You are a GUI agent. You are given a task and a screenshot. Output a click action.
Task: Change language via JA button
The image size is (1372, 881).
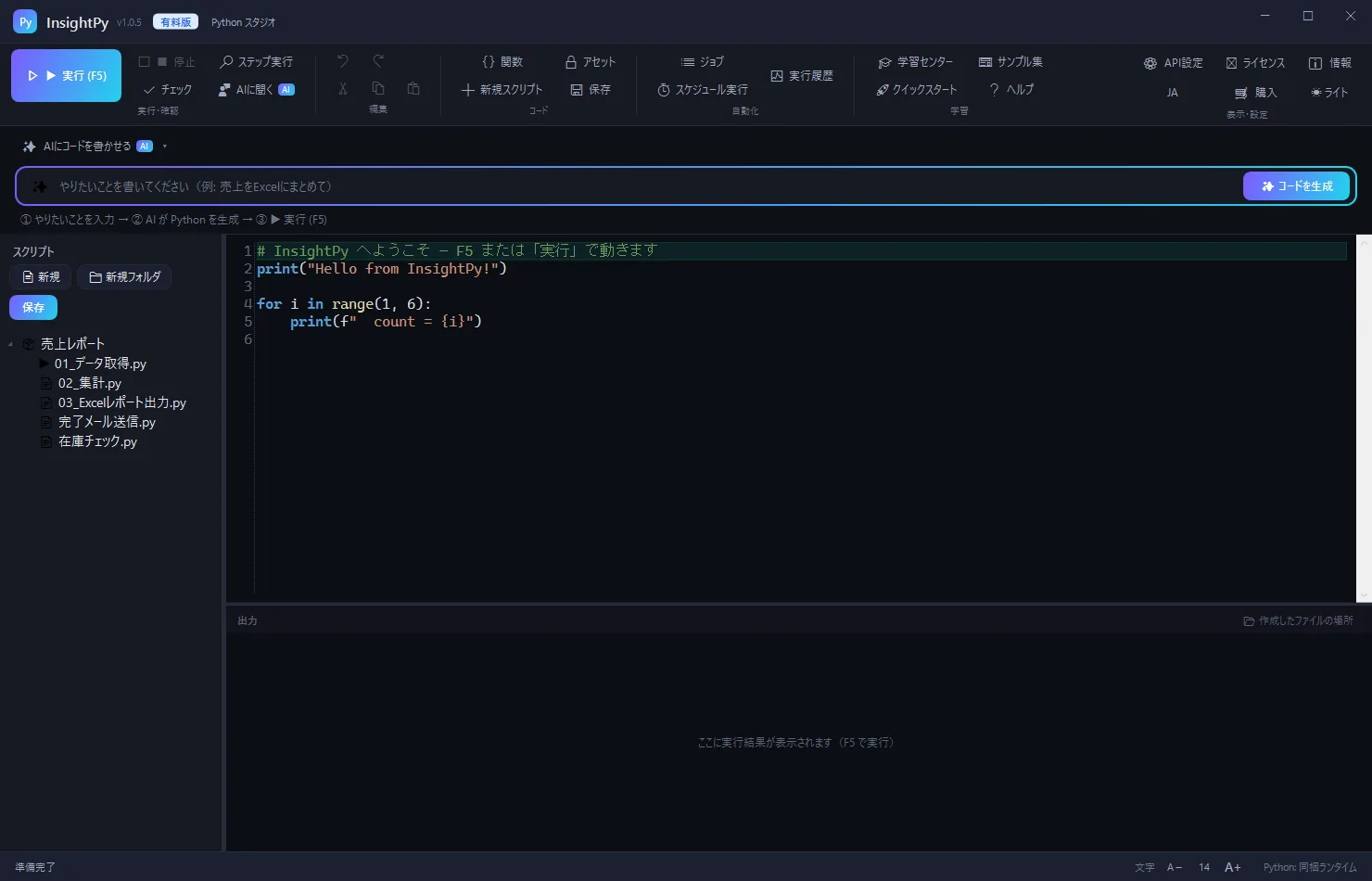point(1173,93)
